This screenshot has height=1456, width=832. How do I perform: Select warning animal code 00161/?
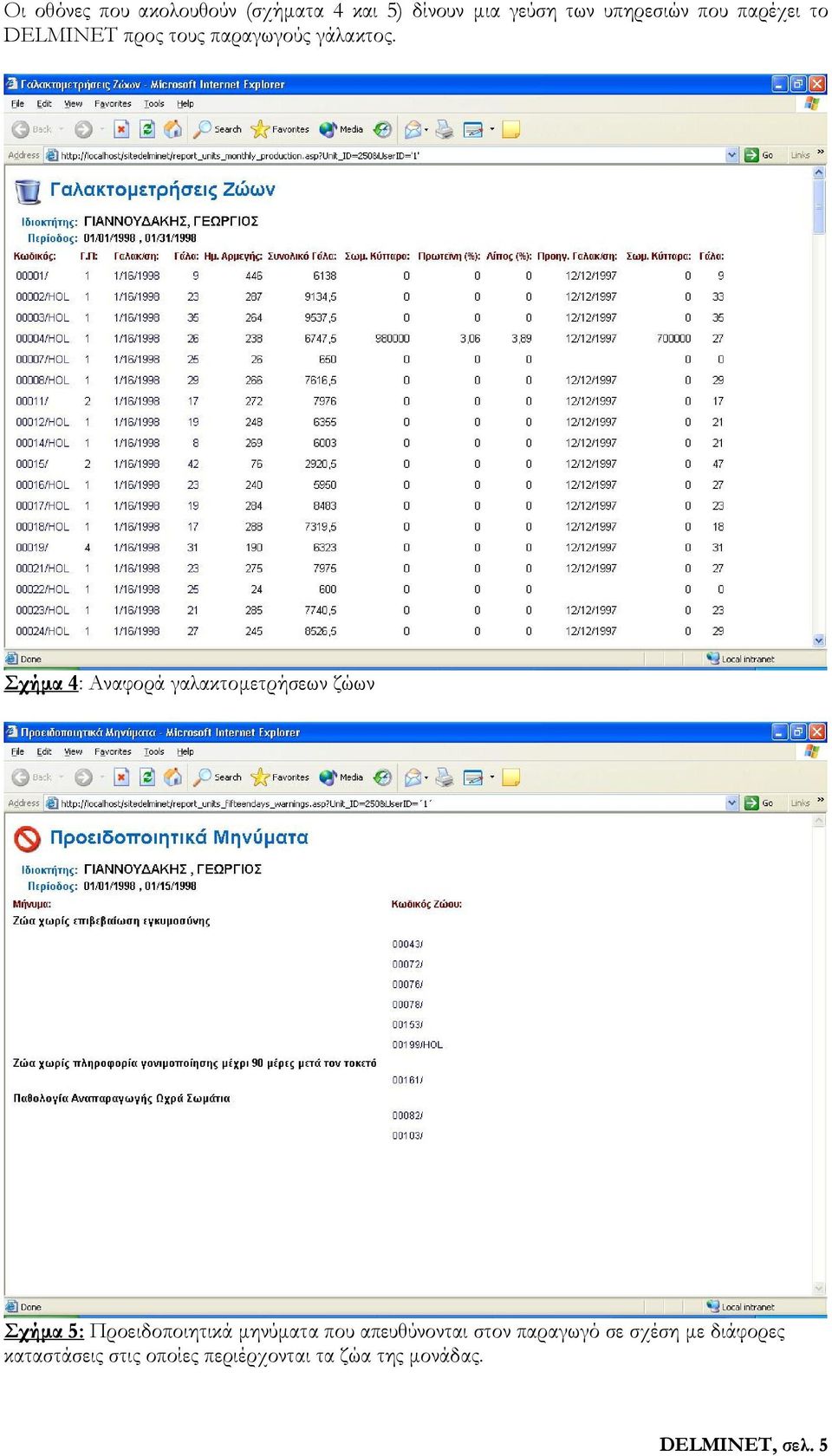(x=407, y=1081)
